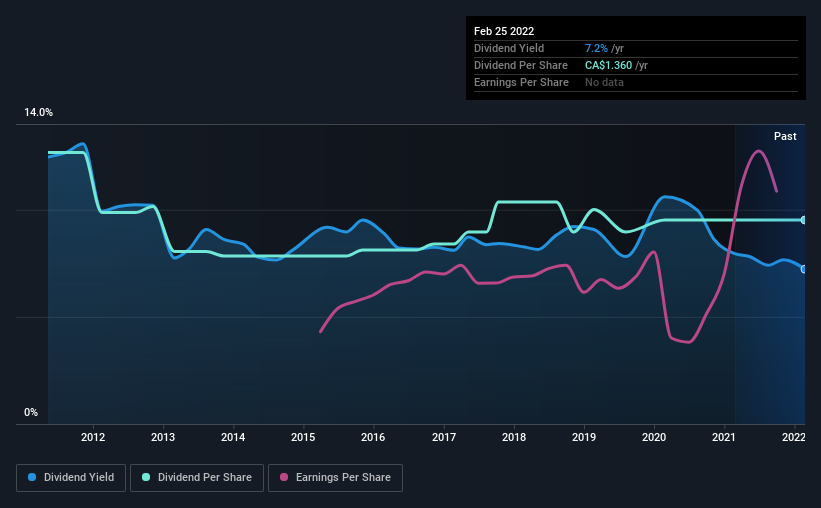Viewport: 821px width, 508px height.
Task: Select the Dividend Yield endpoint marker
Action: pyautogui.click(x=804, y=269)
